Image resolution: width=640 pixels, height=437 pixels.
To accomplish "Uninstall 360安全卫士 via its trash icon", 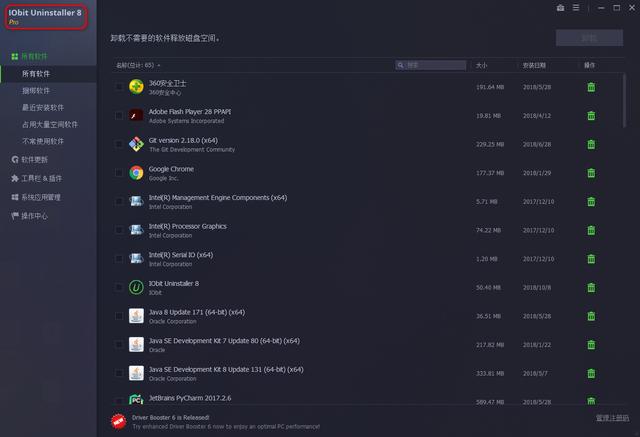I will pos(591,87).
